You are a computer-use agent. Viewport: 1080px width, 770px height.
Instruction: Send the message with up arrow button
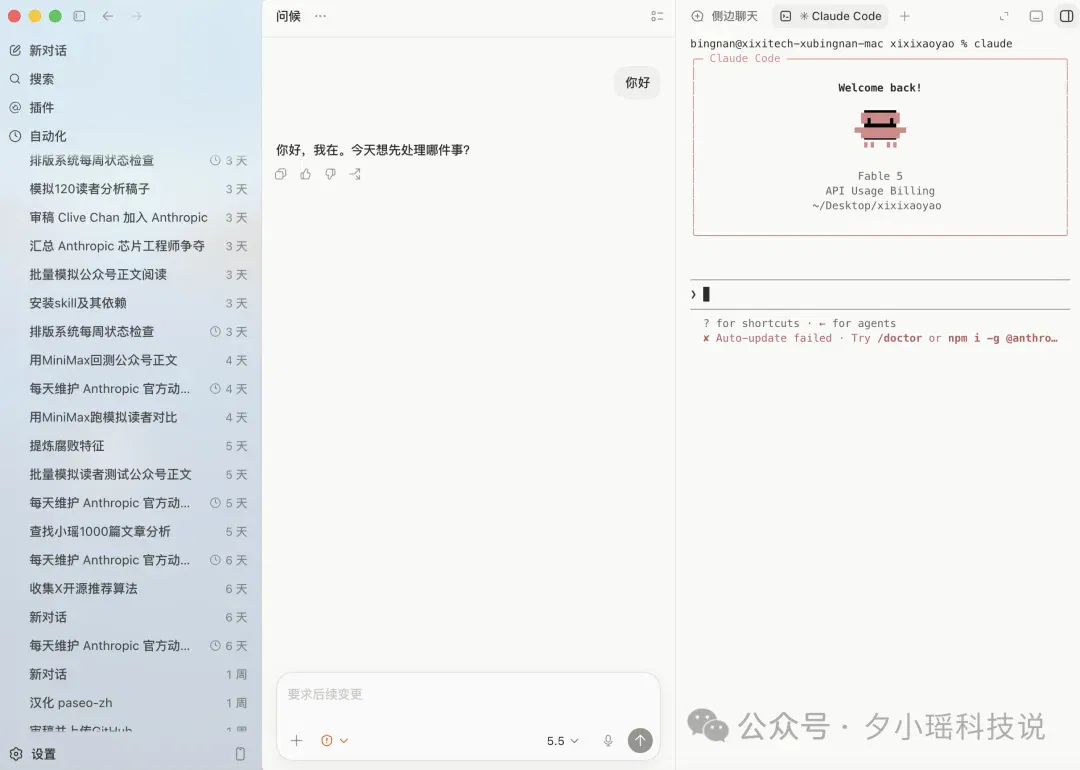[x=640, y=740]
